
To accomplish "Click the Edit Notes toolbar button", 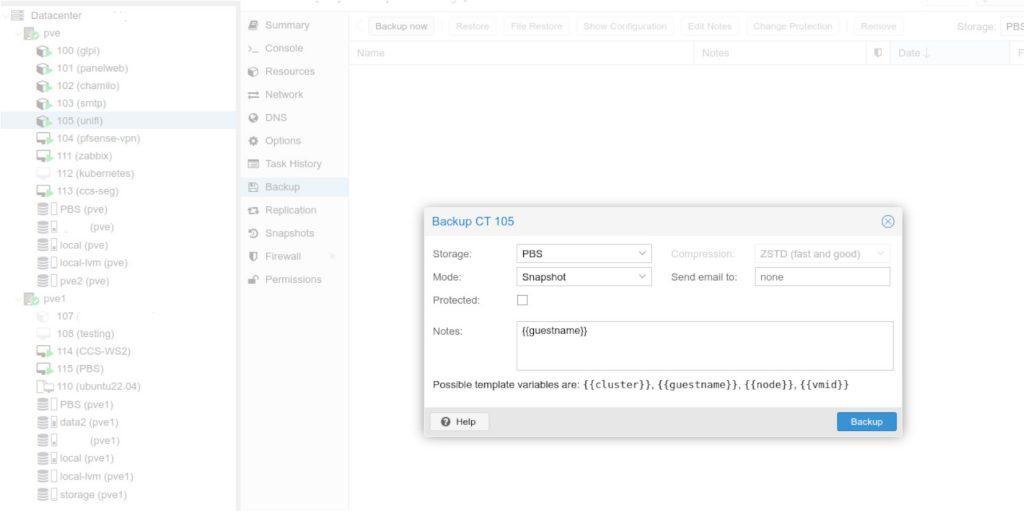I will pyautogui.click(x=710, y=27).
